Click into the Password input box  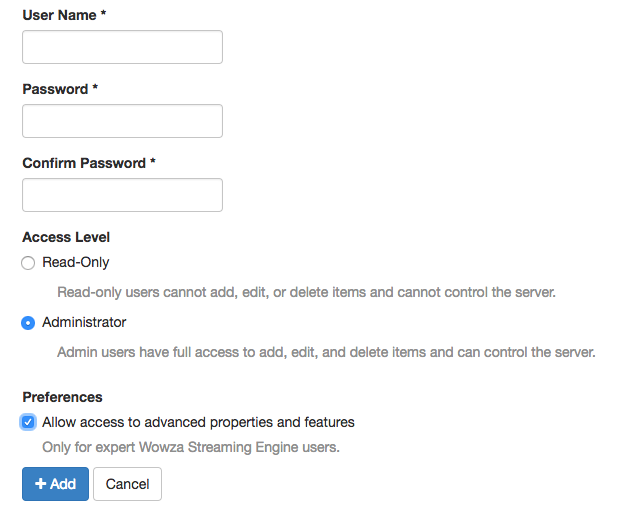122,121
